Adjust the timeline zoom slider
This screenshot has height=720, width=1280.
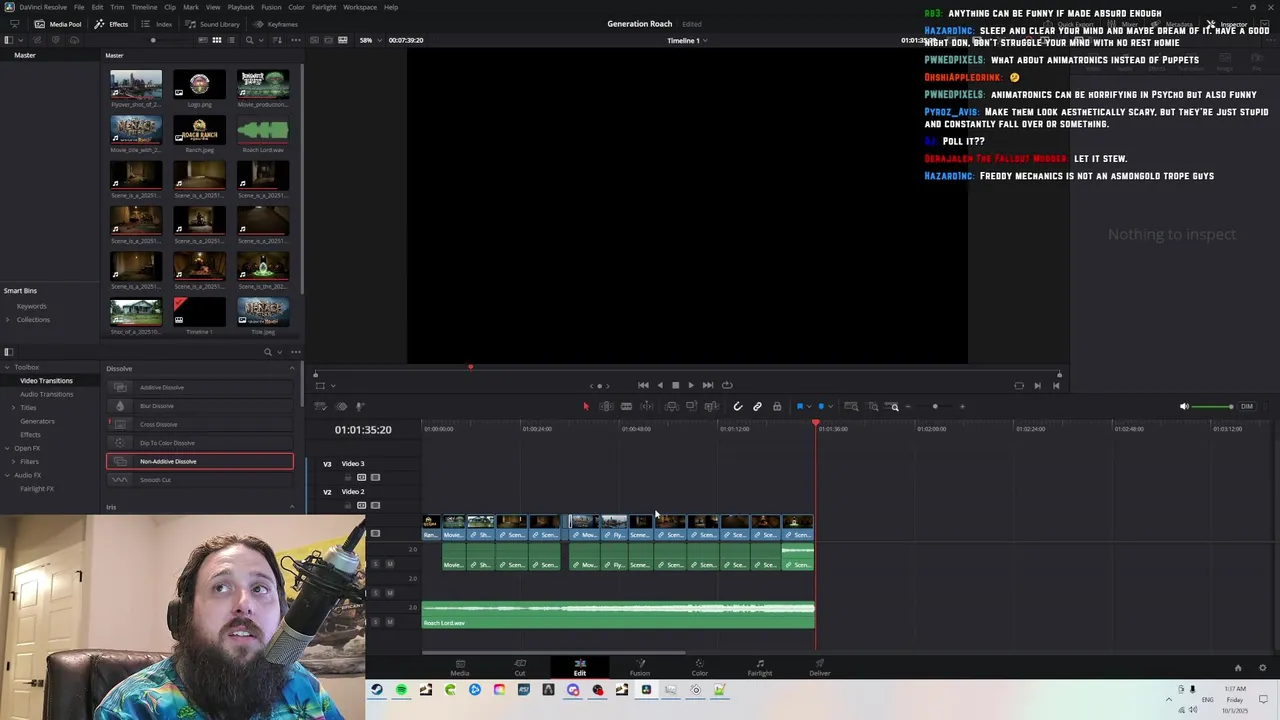click(x=935, y=407)
